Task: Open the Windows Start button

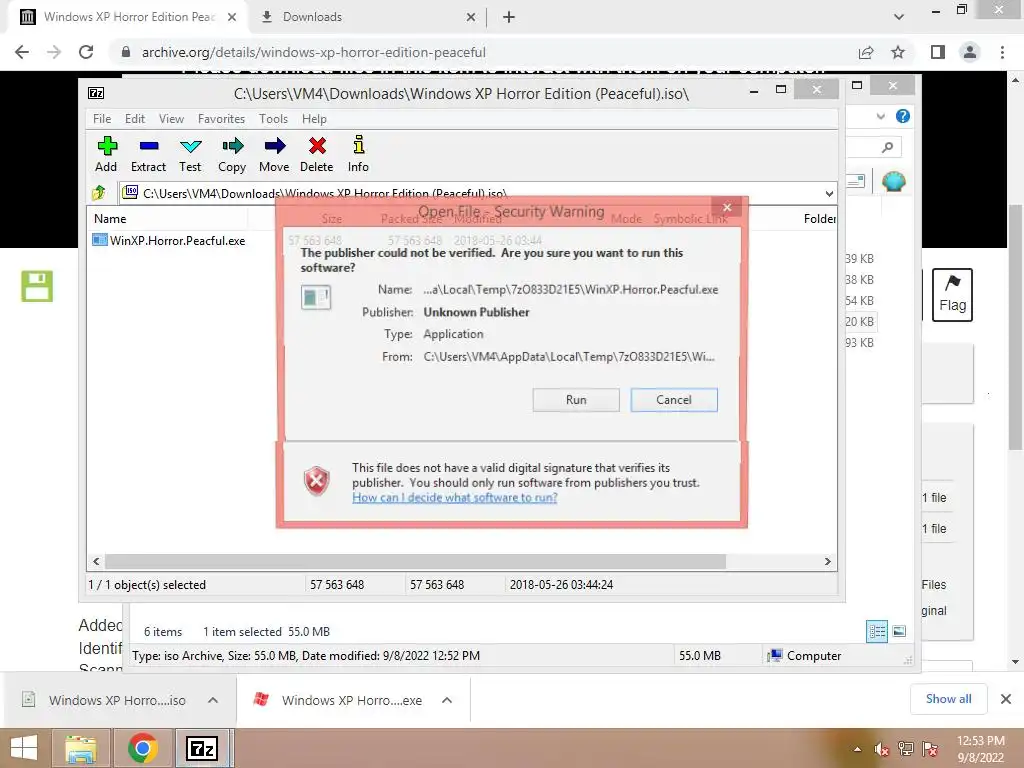Action: point(24,748)
